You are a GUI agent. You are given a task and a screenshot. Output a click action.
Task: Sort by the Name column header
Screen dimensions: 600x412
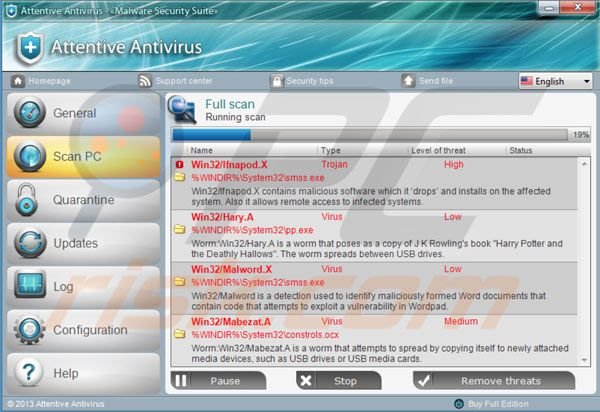point(202,150)
